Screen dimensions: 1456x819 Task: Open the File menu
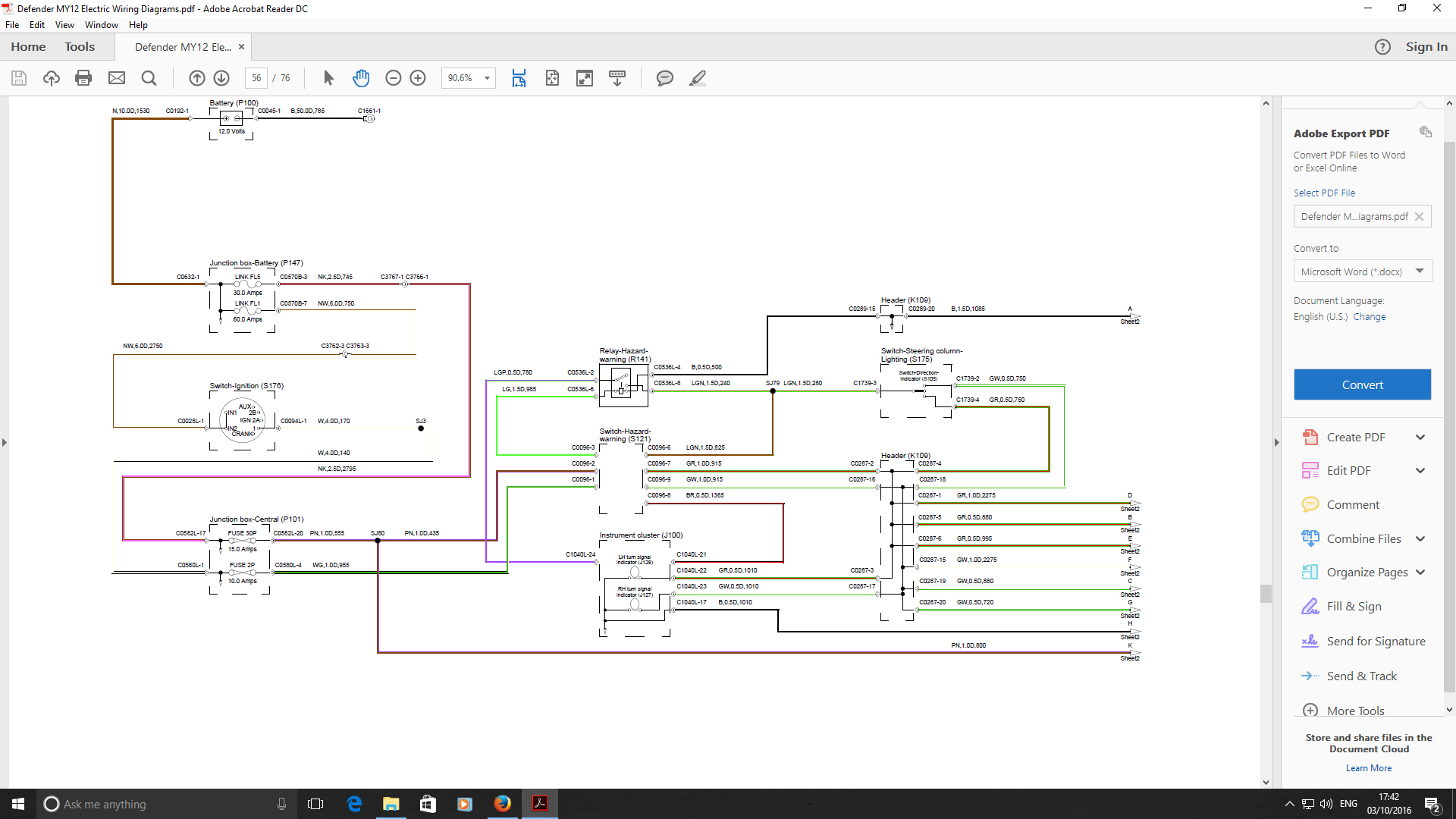[x=12, y=25]
